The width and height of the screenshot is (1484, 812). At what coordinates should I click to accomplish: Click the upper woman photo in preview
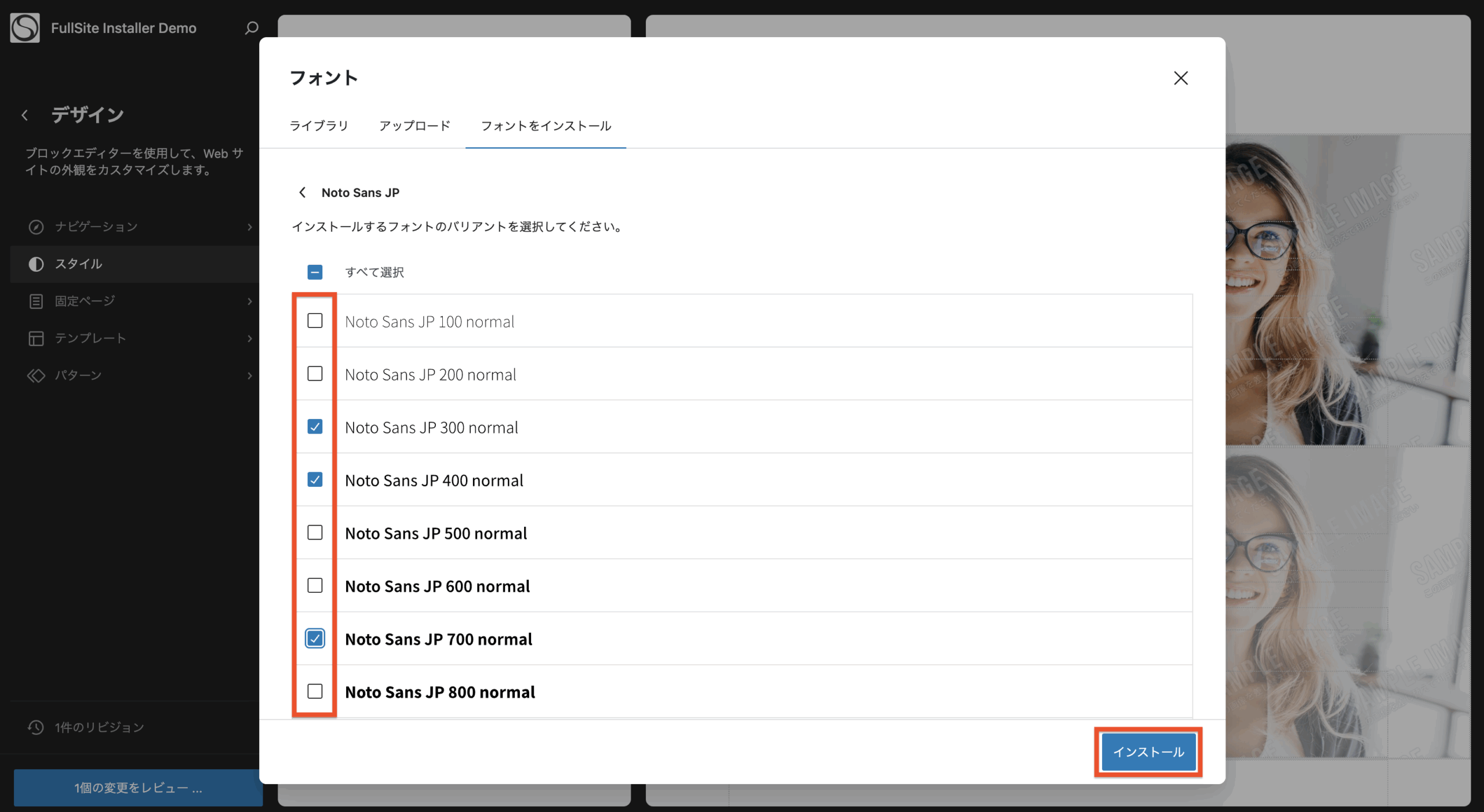coord(1348,290)
